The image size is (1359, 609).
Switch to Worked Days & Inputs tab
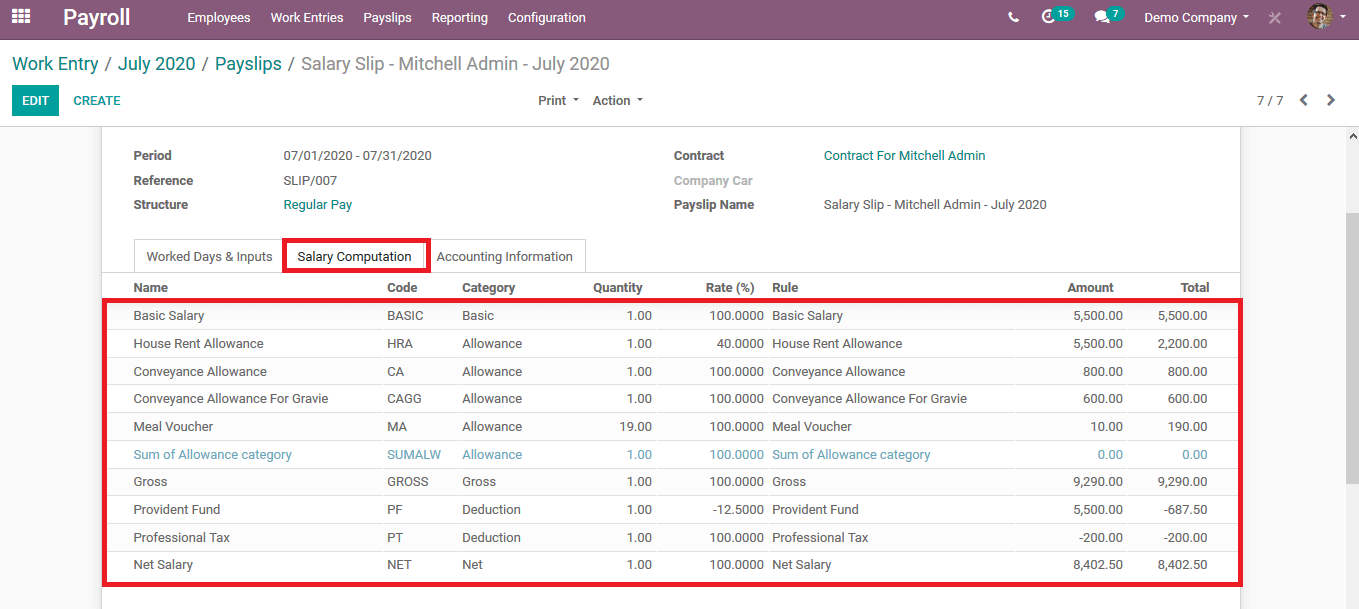[x=209, y=257]
